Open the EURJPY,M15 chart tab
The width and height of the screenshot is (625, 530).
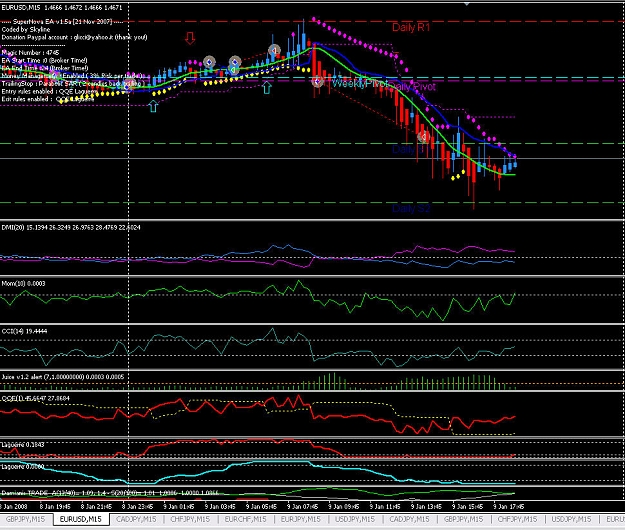click(x=301, y=519)
